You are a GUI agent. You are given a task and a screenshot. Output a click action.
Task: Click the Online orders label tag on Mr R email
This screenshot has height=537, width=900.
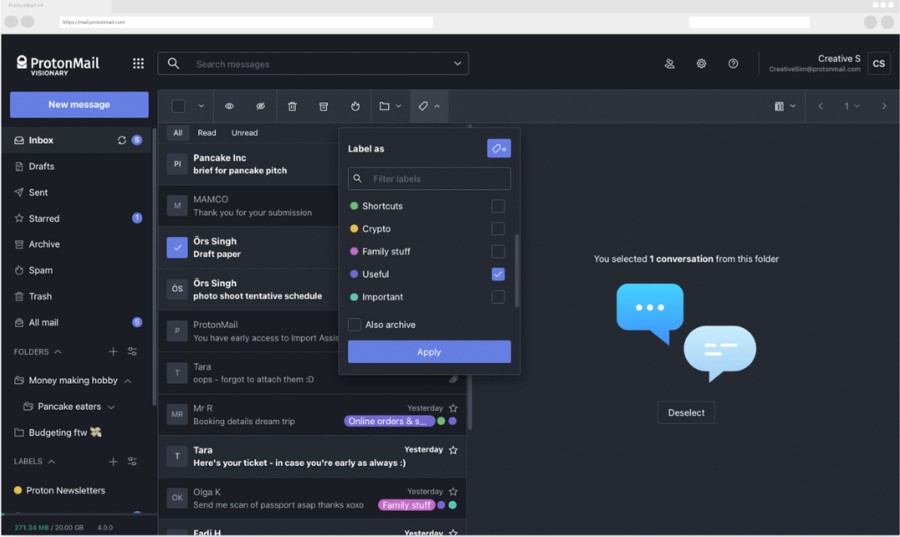coord(389,421)
